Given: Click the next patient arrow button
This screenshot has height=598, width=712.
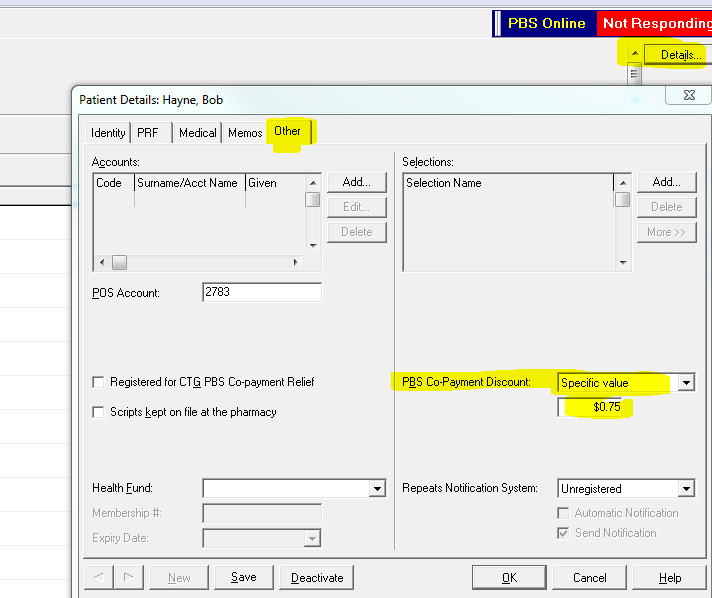Looking at the screenshot, I should click(x=127, y=578).
